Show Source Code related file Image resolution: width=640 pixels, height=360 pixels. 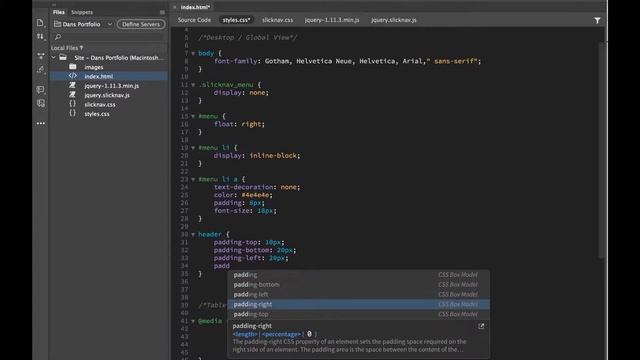coord(194,20)
